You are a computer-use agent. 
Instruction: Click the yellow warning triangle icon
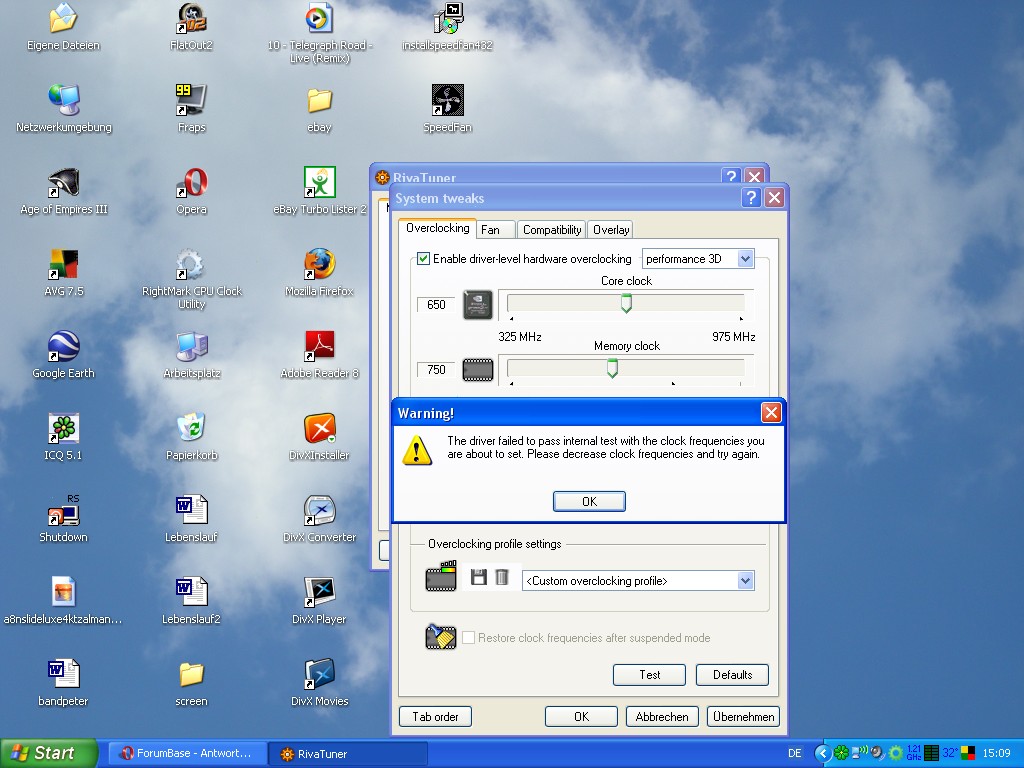pyautogui.click(x=417, y=449)
